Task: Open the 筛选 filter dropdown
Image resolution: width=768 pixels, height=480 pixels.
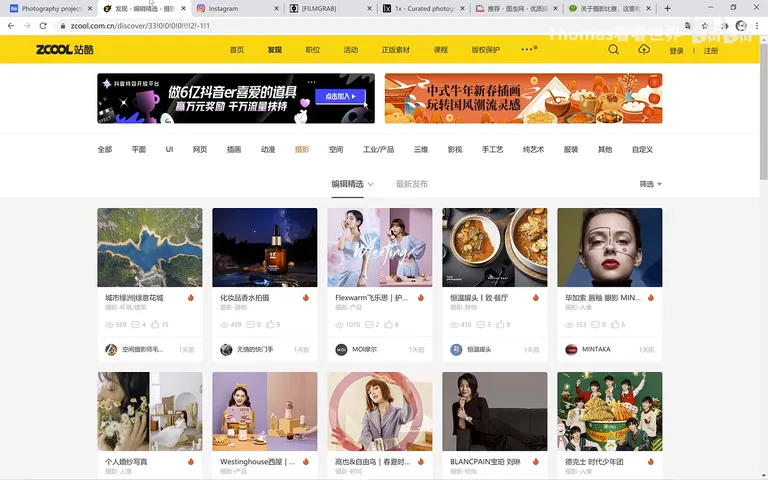Action: click(650, 184)
